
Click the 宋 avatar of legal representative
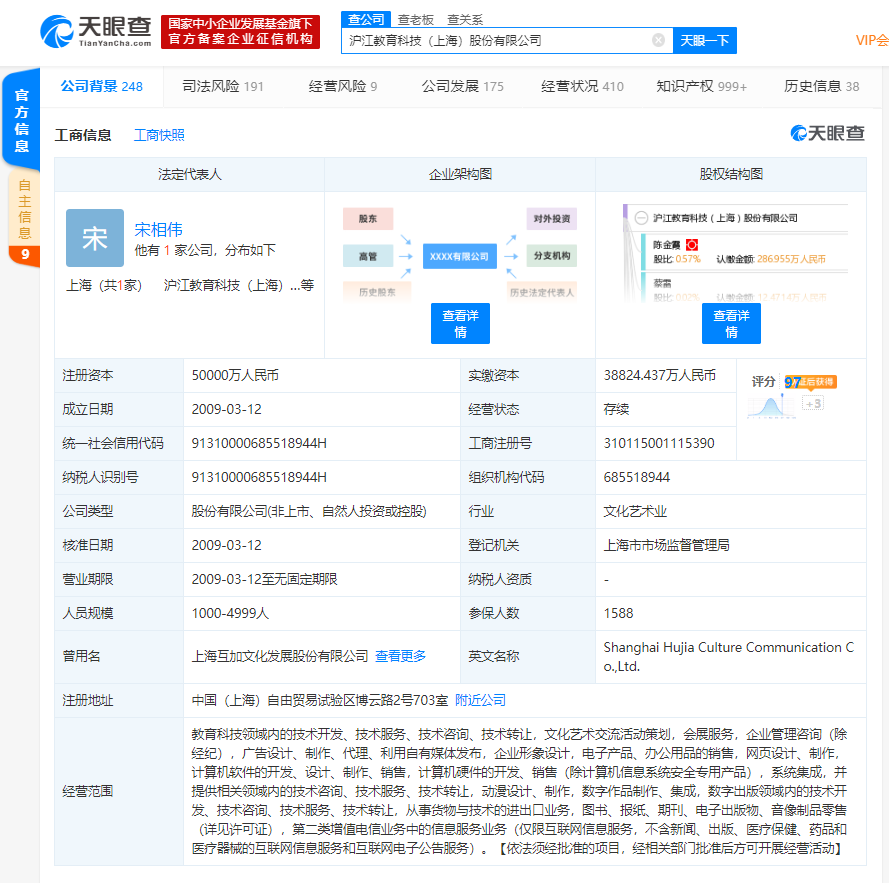click(x=95, y=238)
